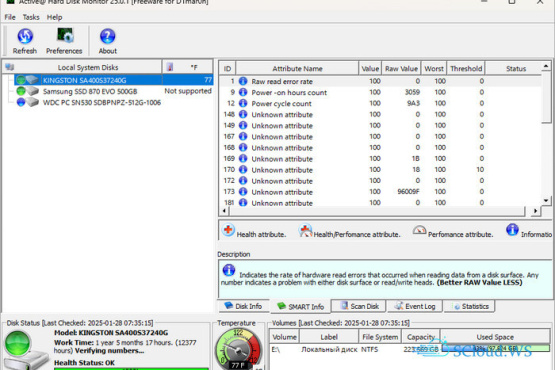Click info icon of attribute 148
The height and width of the screenshot is (370, 555).
coord(243,114)
